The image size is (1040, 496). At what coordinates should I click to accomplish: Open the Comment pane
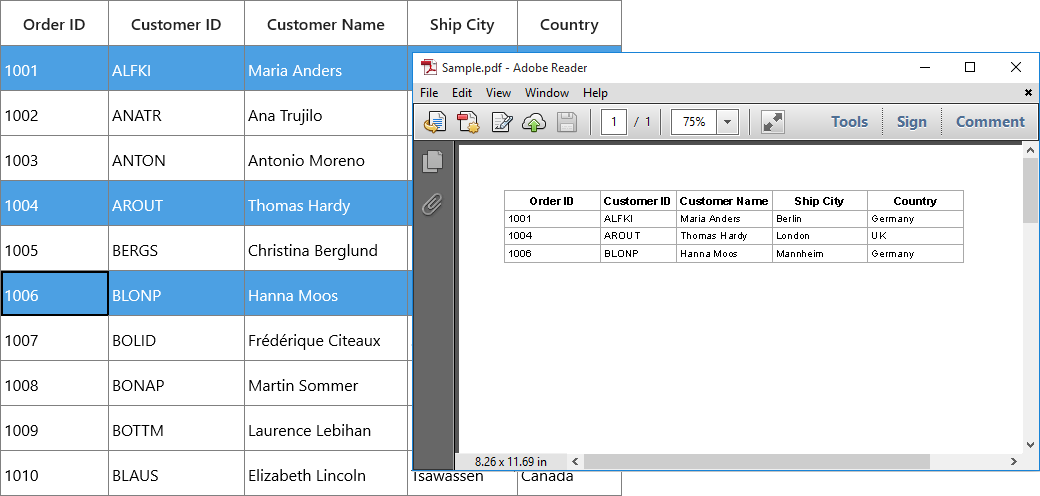point(990,122)
